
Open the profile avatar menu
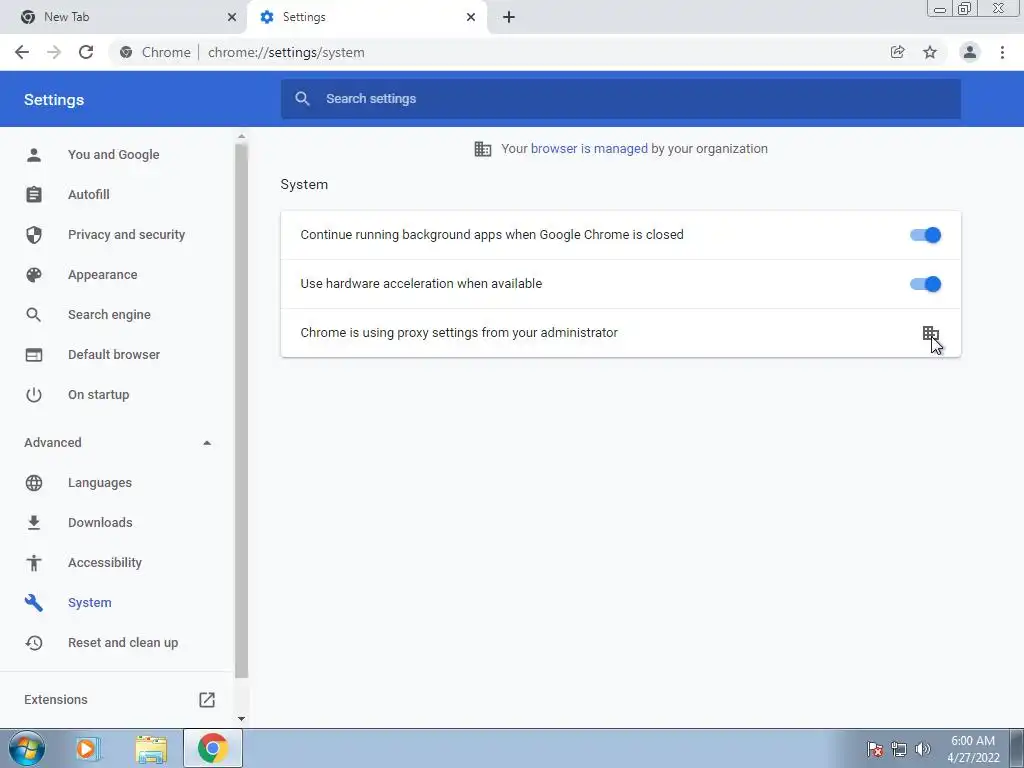pos(970,52)
